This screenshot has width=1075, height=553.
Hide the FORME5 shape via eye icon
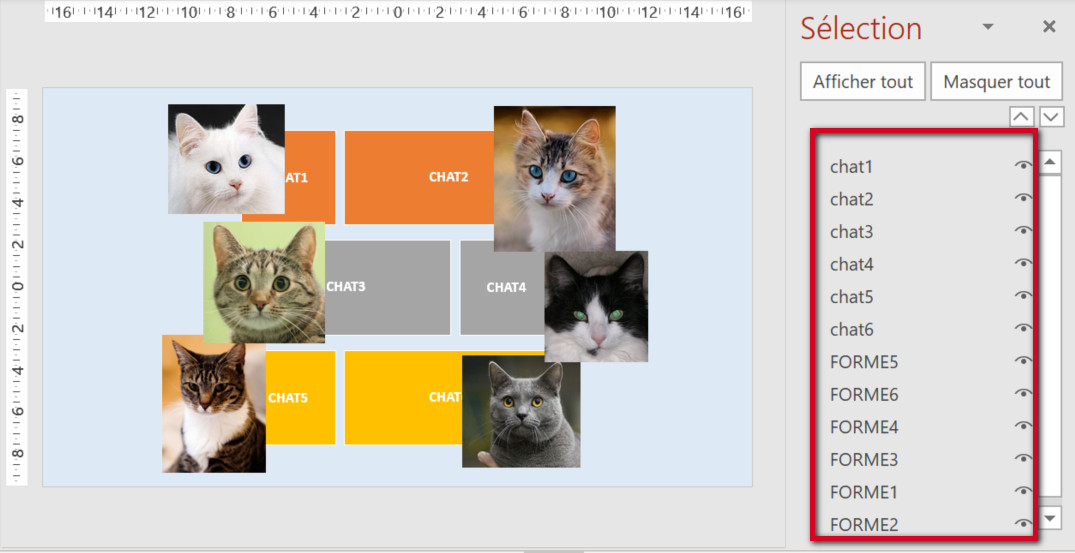click(1022, 361)
